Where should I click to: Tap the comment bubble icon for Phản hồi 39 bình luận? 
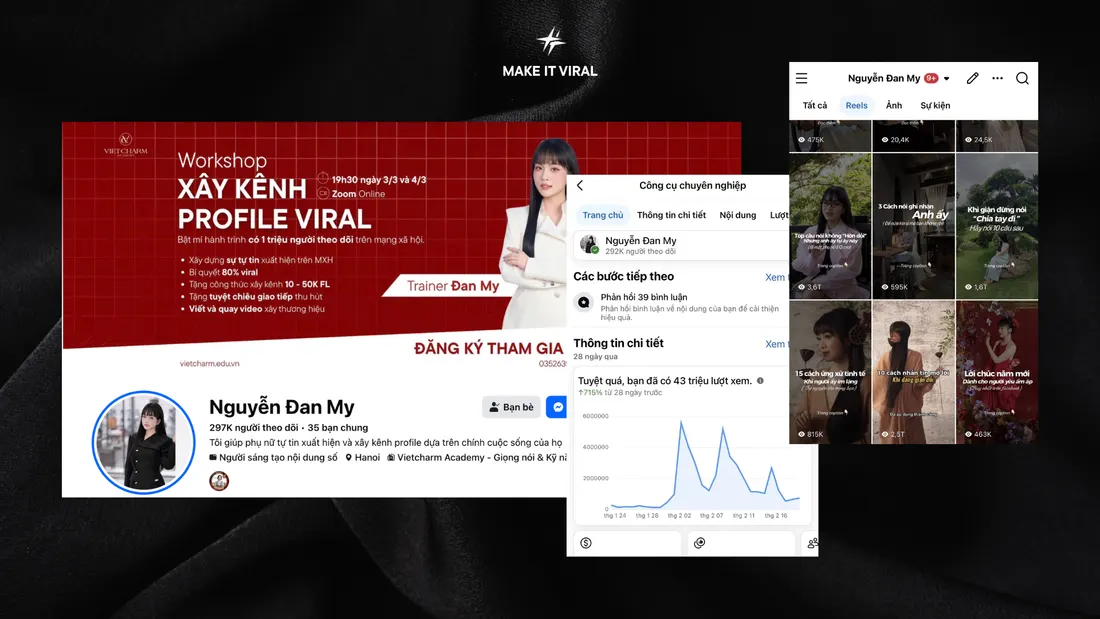pos(584,302)
